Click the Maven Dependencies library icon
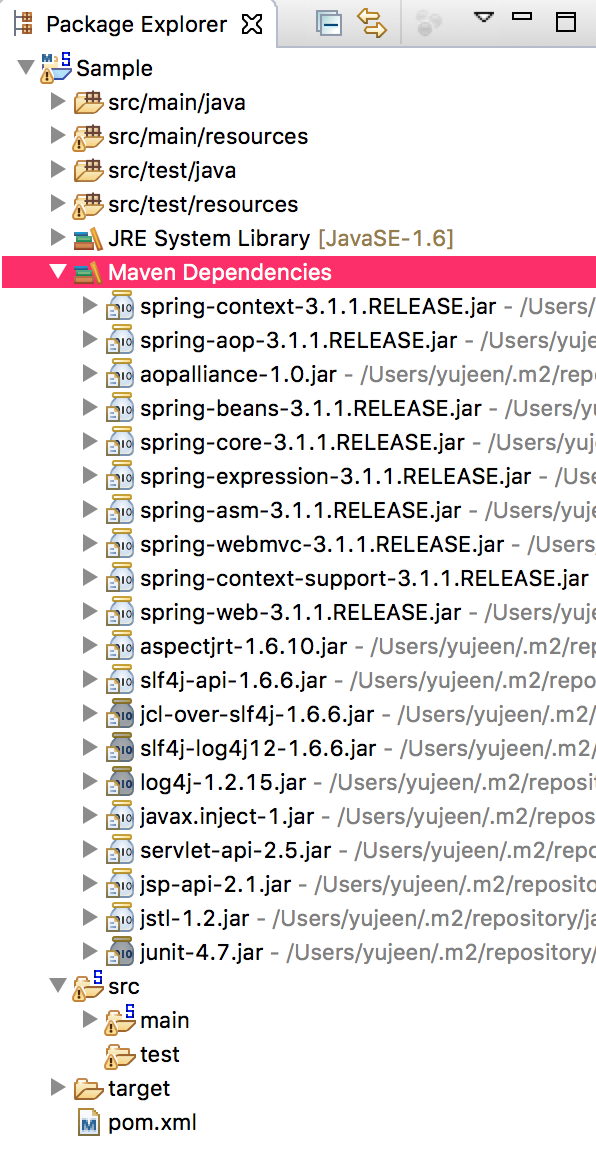 [88, 272]
